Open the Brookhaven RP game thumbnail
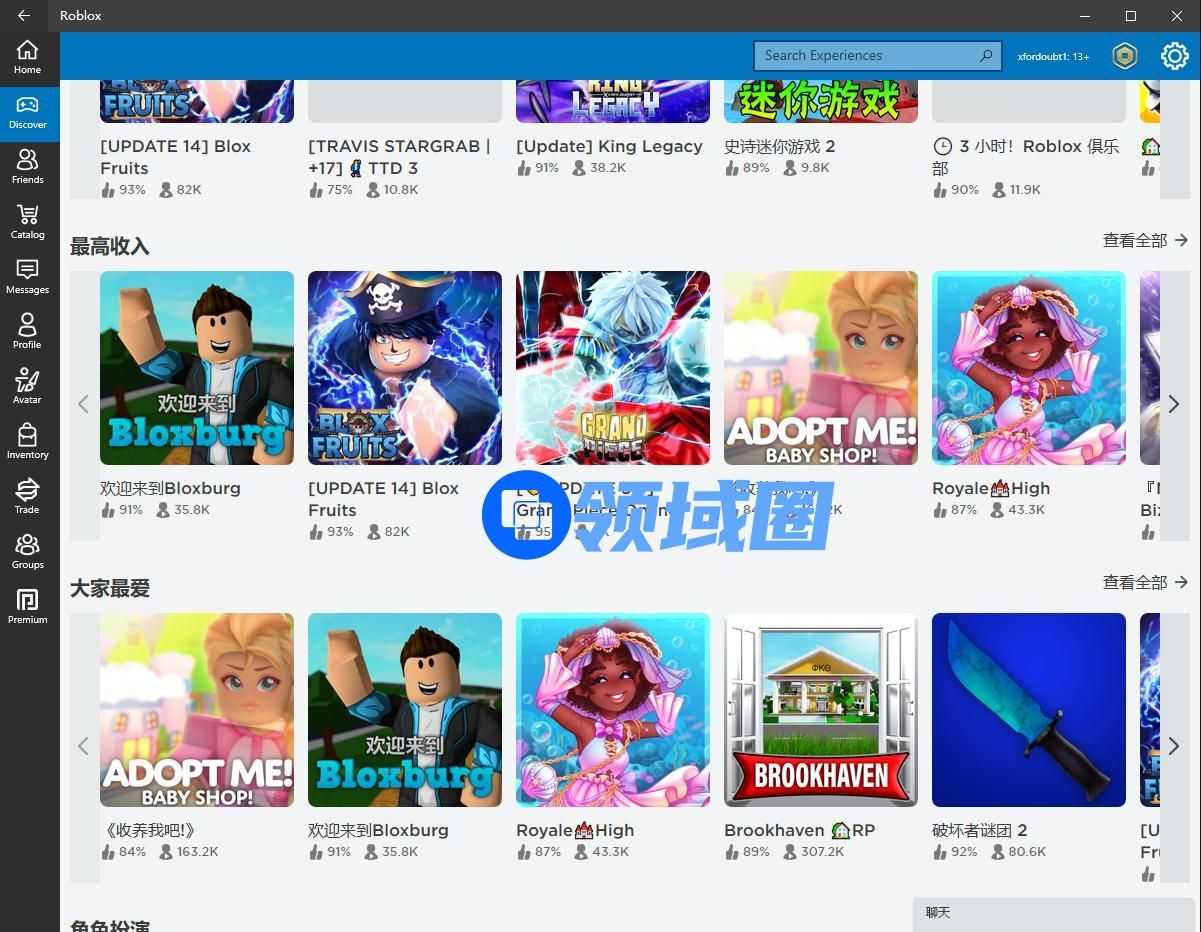The width and height of the screenshot is (1201, 932). pos(820,710)
